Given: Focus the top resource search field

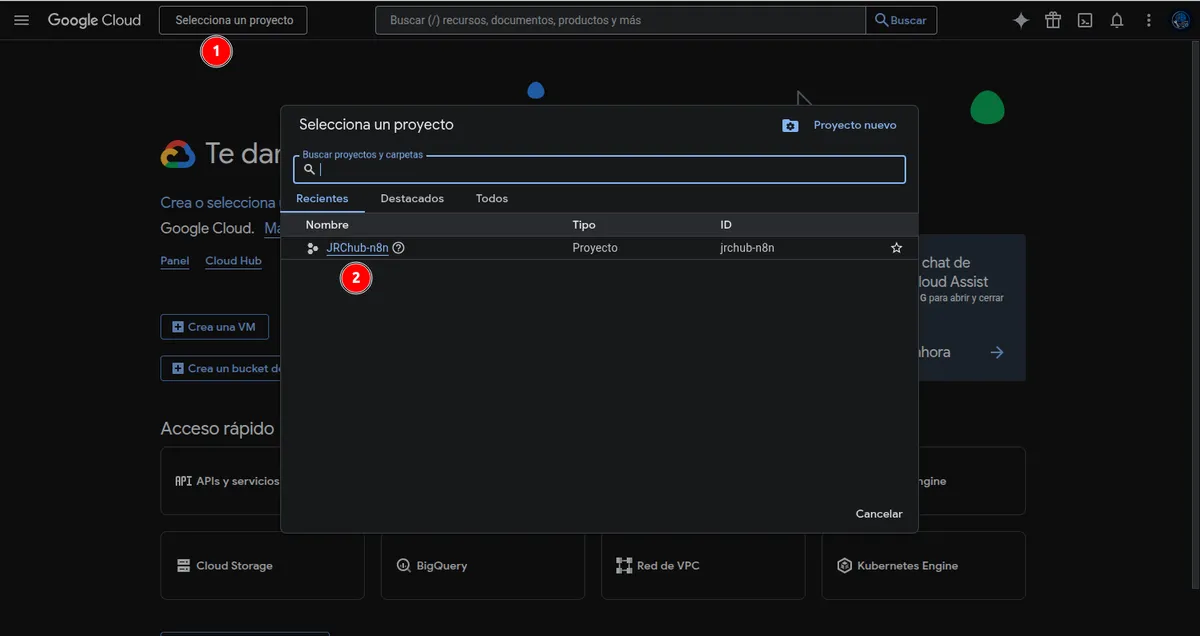Looking at the screenshot, I should click(620, 20).
